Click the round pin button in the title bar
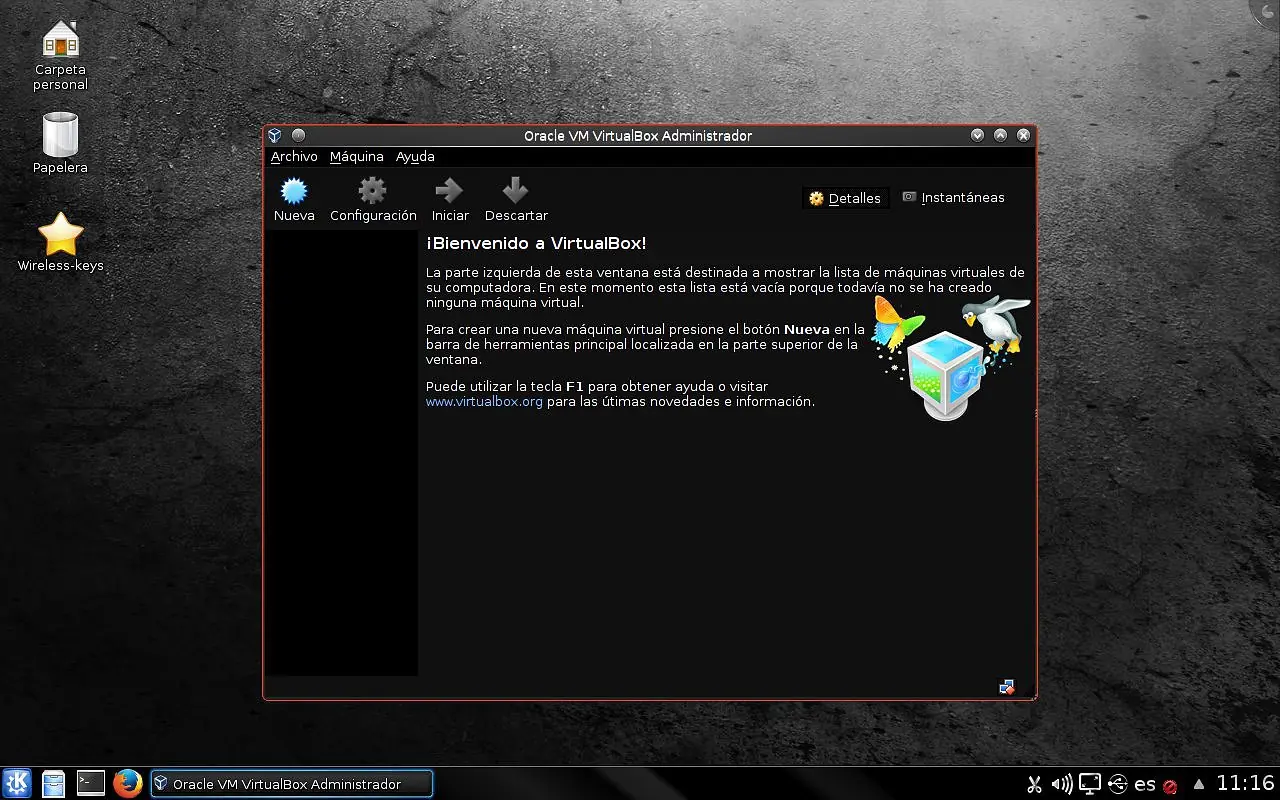1280x800 pixels. [298, 135]
